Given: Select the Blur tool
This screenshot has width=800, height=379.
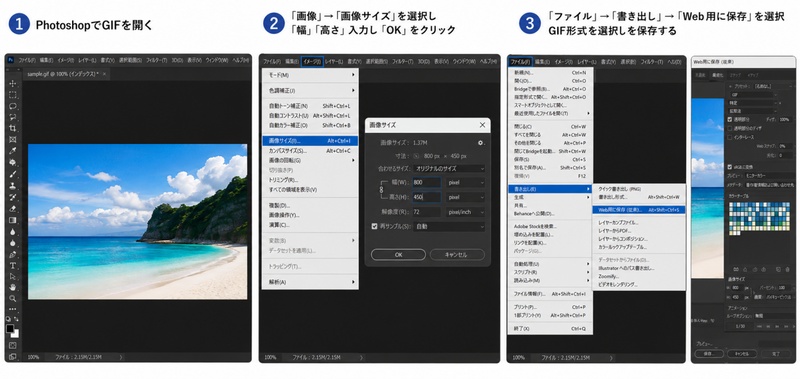Looking at the screenshot, I should [13, 232].
